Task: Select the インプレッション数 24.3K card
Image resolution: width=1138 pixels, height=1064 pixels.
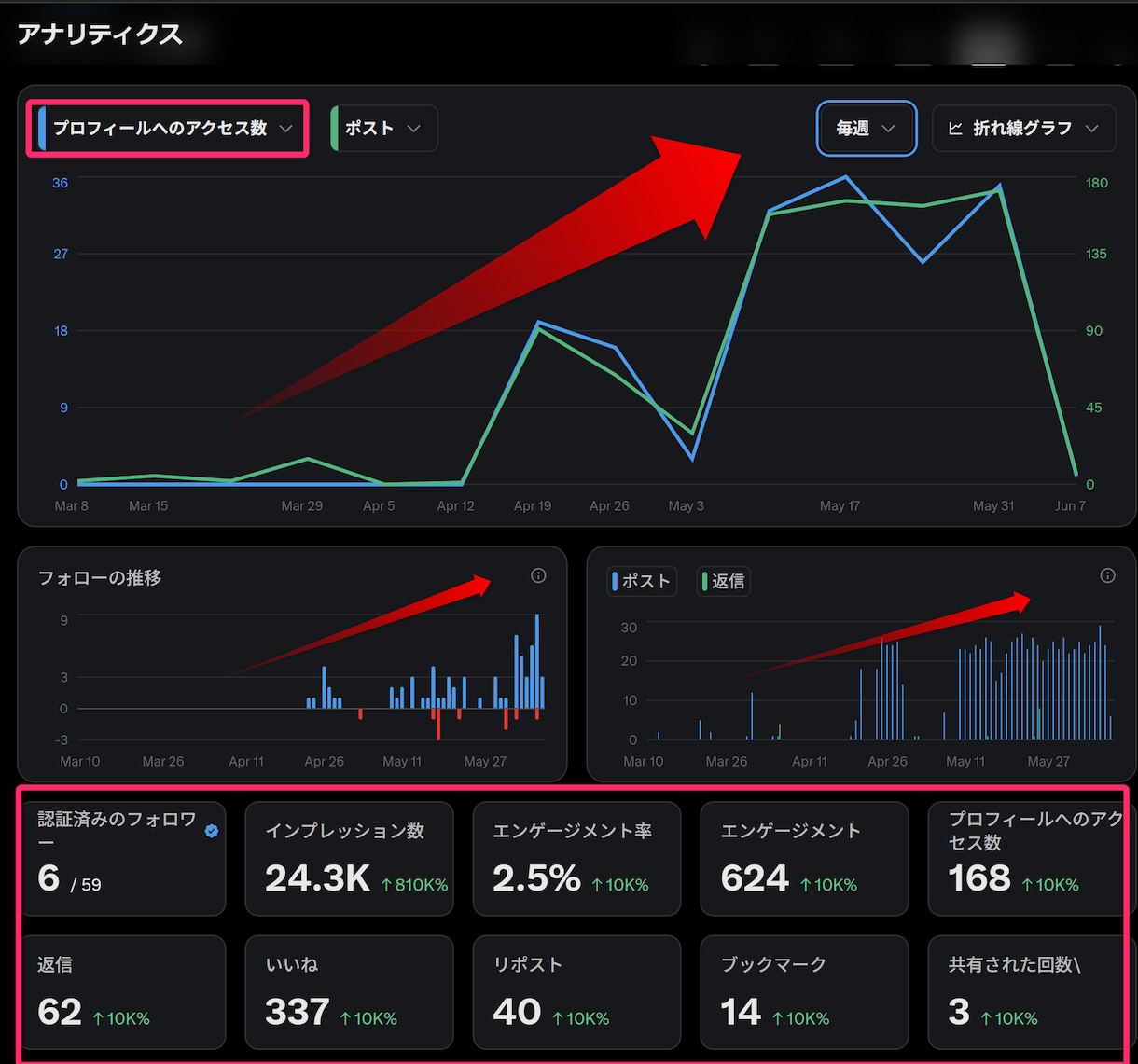Action: 350,859
